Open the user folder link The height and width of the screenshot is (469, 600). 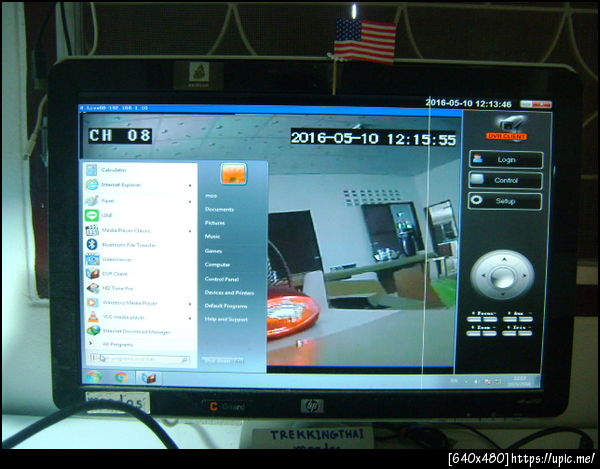[x=211, y=196]
